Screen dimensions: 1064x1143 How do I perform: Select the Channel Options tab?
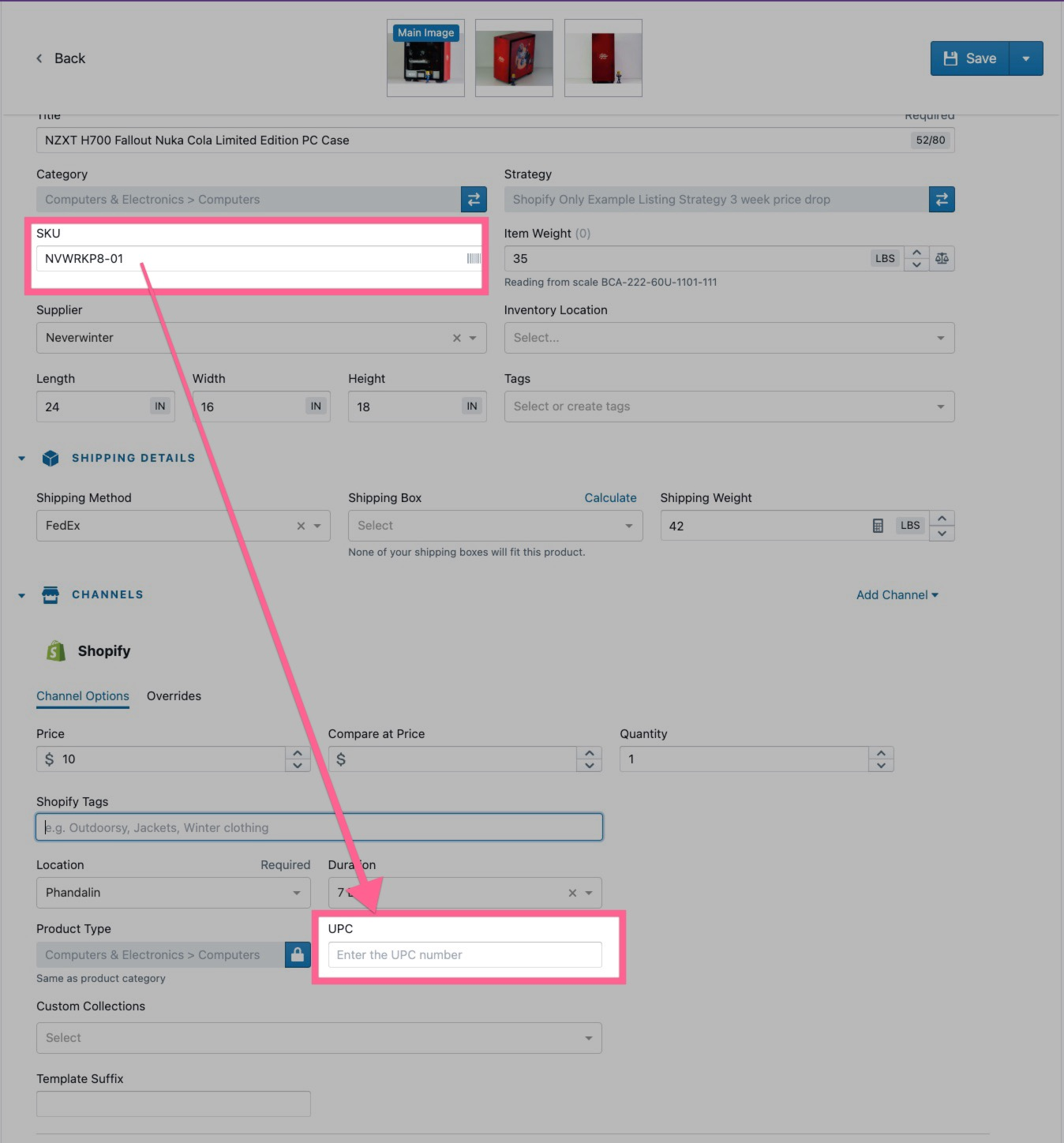(83, 695)
